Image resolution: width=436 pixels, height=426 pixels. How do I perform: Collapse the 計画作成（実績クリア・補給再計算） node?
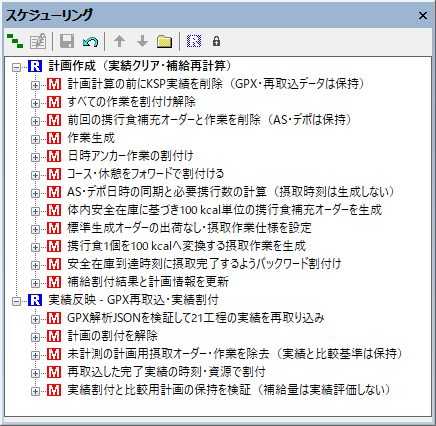16,67
